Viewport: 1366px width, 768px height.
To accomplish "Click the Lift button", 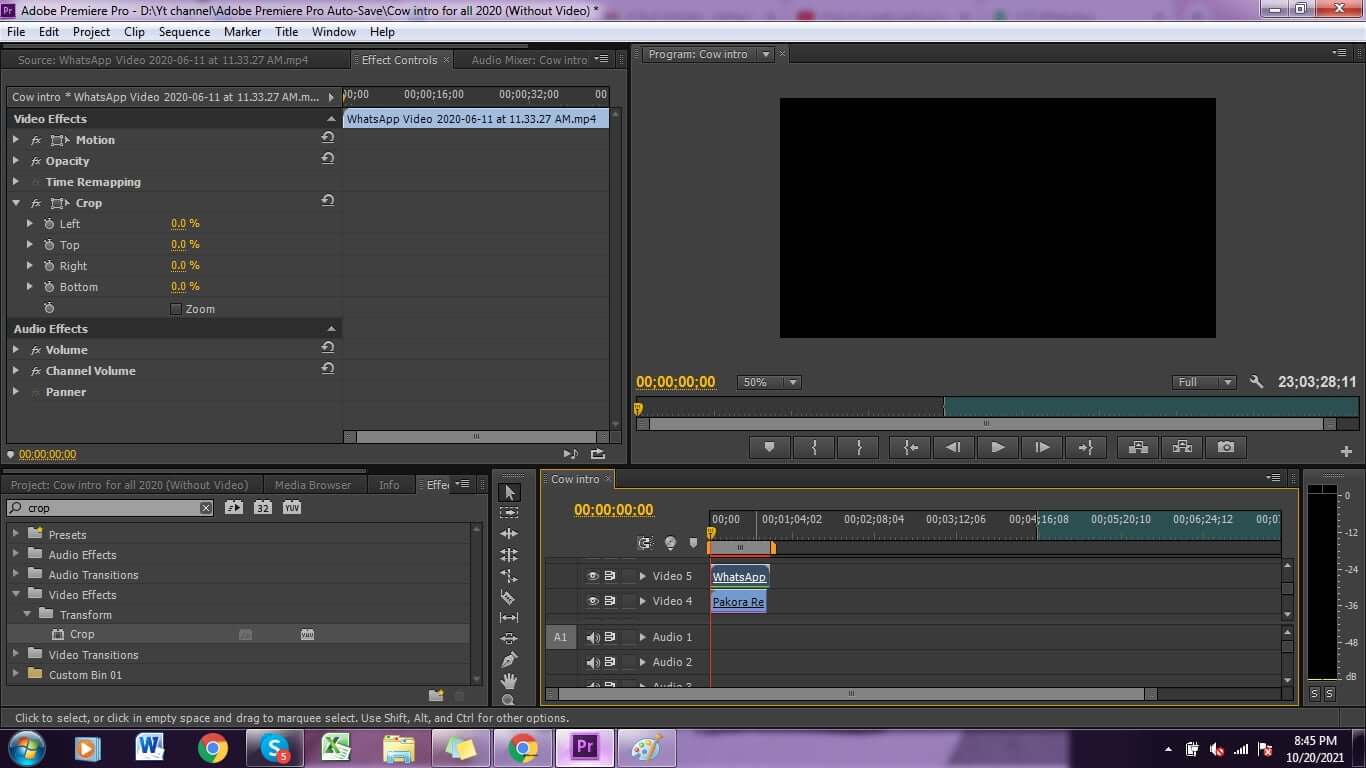I will pos(1138,447).
